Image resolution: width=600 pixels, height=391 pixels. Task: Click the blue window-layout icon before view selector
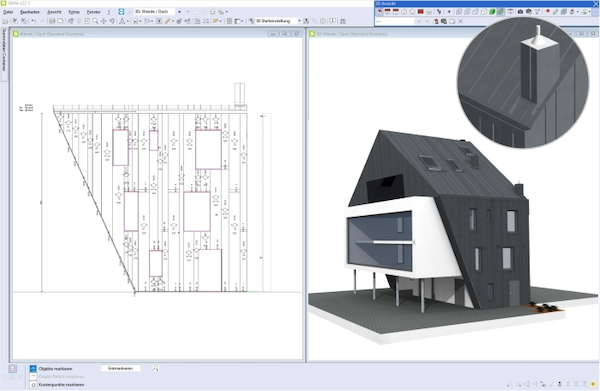(121, 11)
